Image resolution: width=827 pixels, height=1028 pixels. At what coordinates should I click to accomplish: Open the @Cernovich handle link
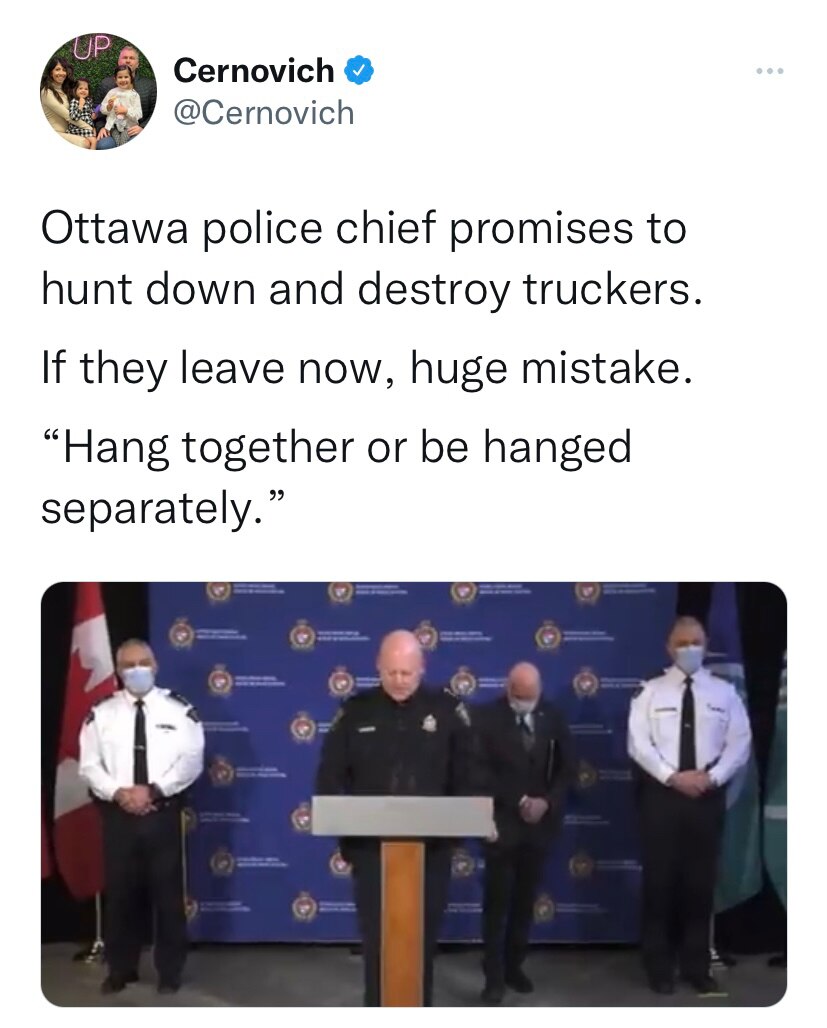264,113
